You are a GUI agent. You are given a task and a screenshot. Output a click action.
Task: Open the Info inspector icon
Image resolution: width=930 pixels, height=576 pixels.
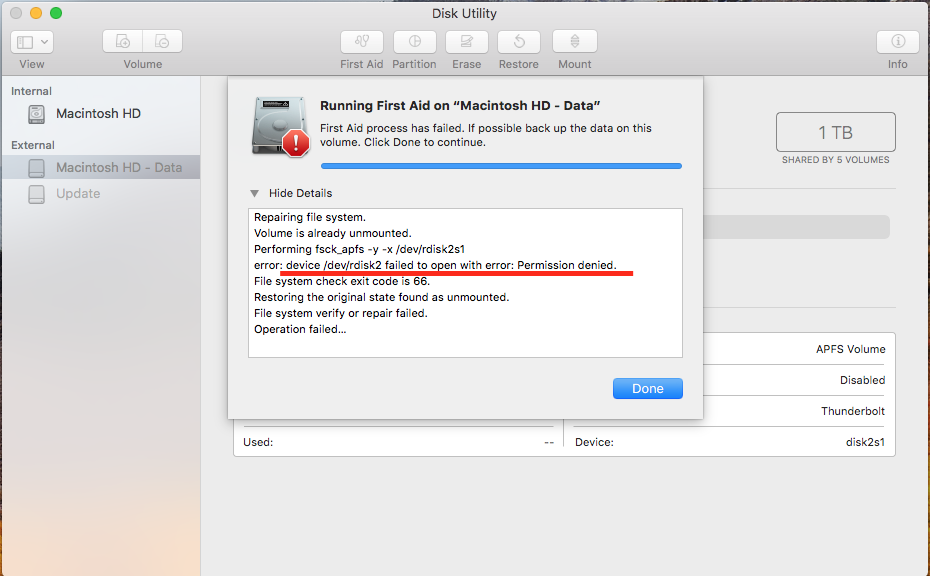[898, 42]
